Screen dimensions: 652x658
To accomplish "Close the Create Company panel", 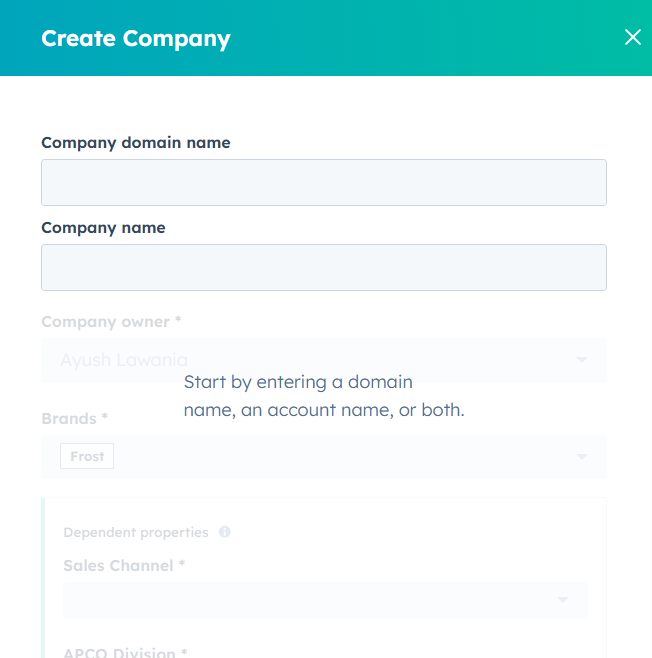I will pos(632,37).
